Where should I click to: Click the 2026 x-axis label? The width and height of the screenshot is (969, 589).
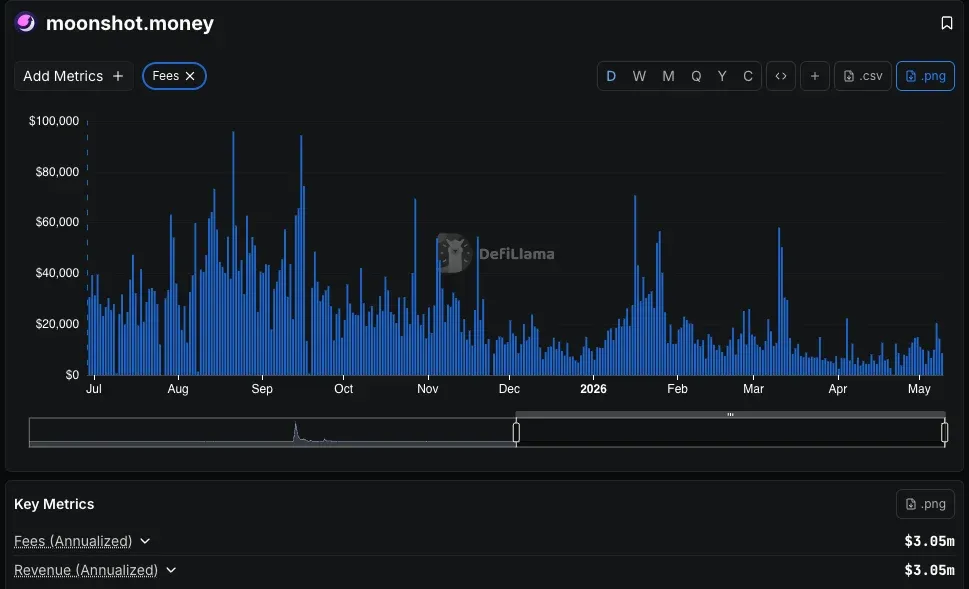tap(593, 389)
